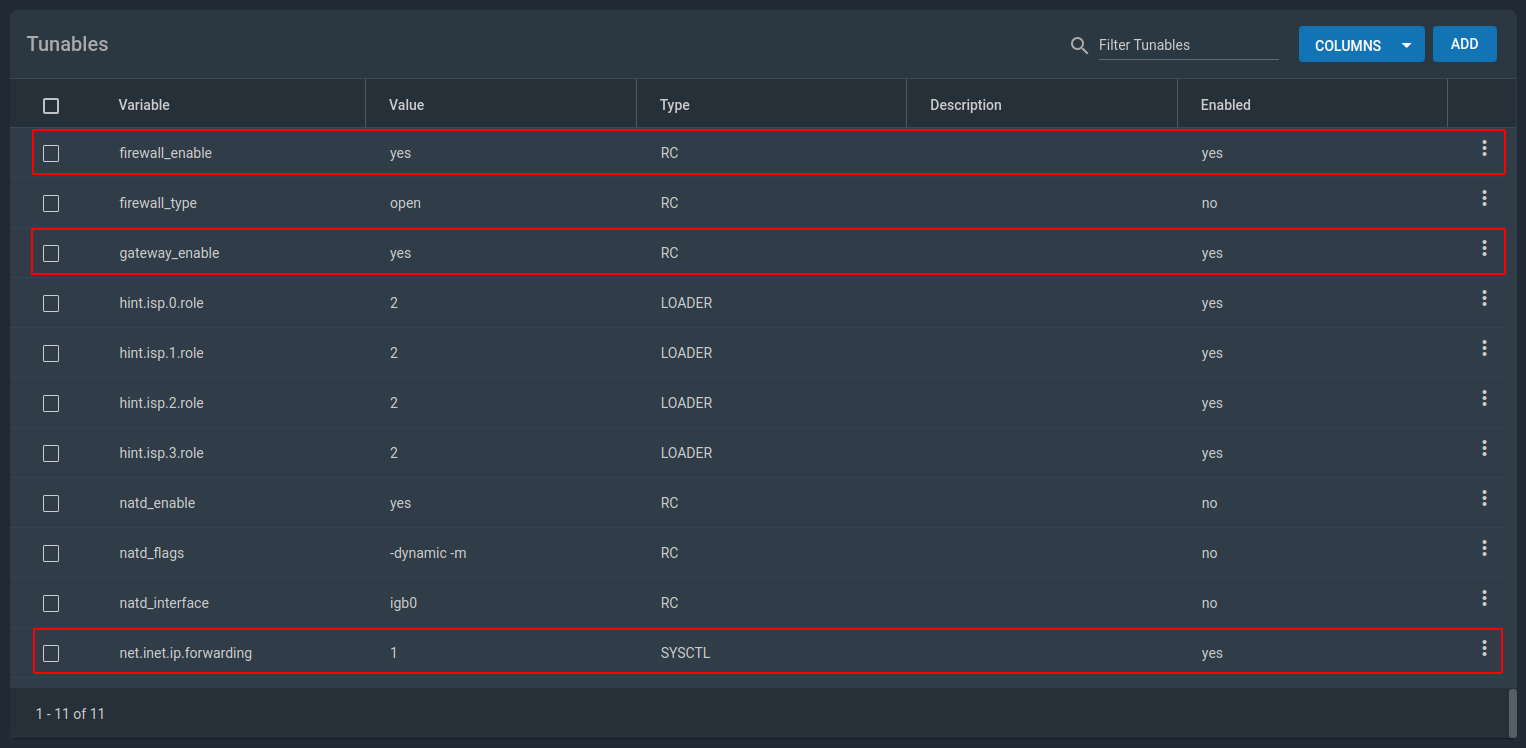Open options menu for hint.isp.3.role row
Viewport: 1526px width, 748px height.
1484,448
